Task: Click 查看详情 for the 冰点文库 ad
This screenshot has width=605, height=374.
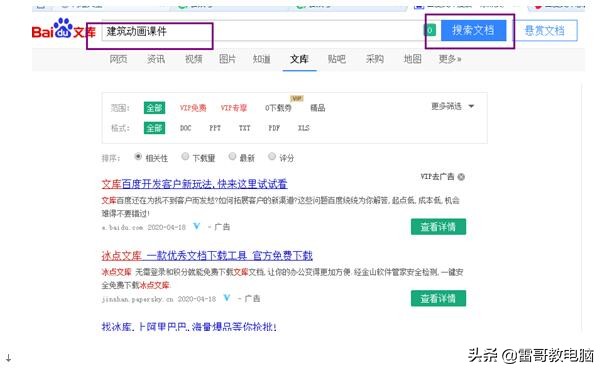Action: click(438, 298)
